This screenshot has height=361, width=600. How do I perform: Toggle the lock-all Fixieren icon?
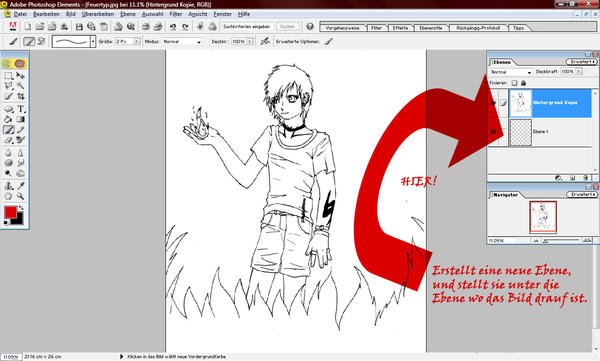click(523, 83)
